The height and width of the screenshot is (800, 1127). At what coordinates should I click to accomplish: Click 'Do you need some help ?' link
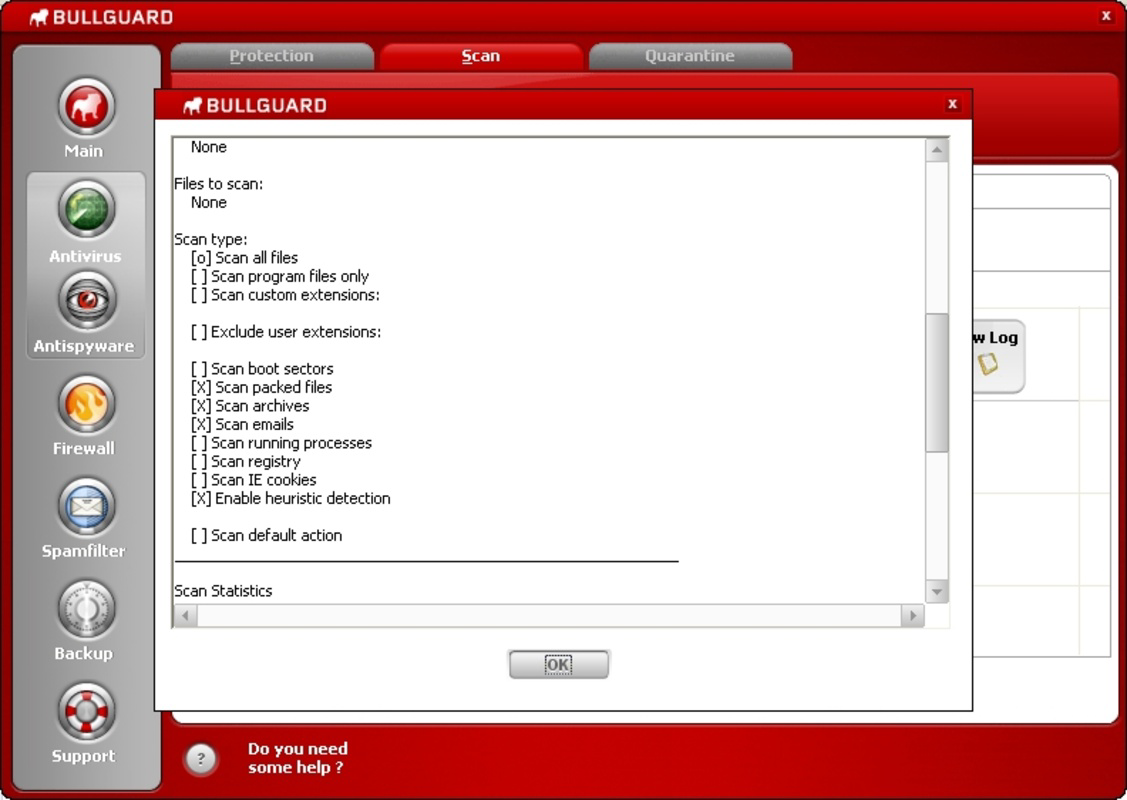coord(298,758)
